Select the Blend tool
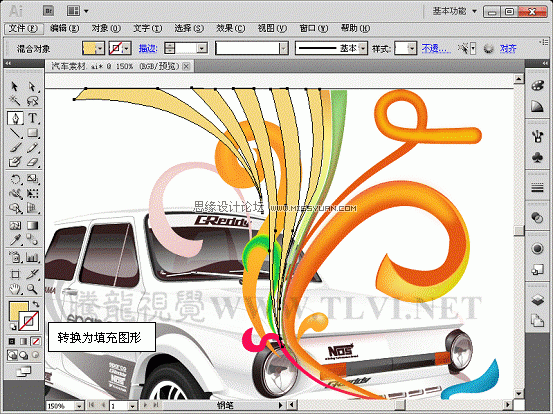The height and width of the screenshot is (414, 553). pyautogui.click(x=32, y=240)
